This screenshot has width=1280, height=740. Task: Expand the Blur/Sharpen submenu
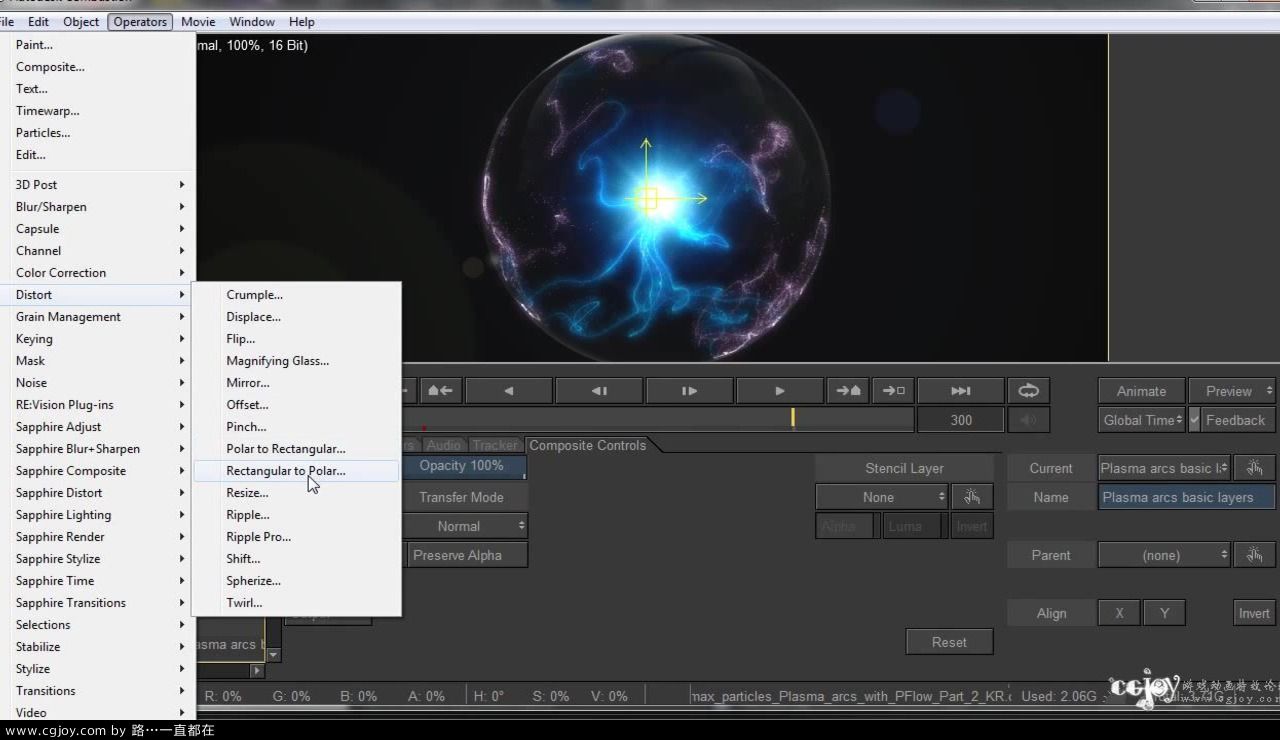pos(98,207)
